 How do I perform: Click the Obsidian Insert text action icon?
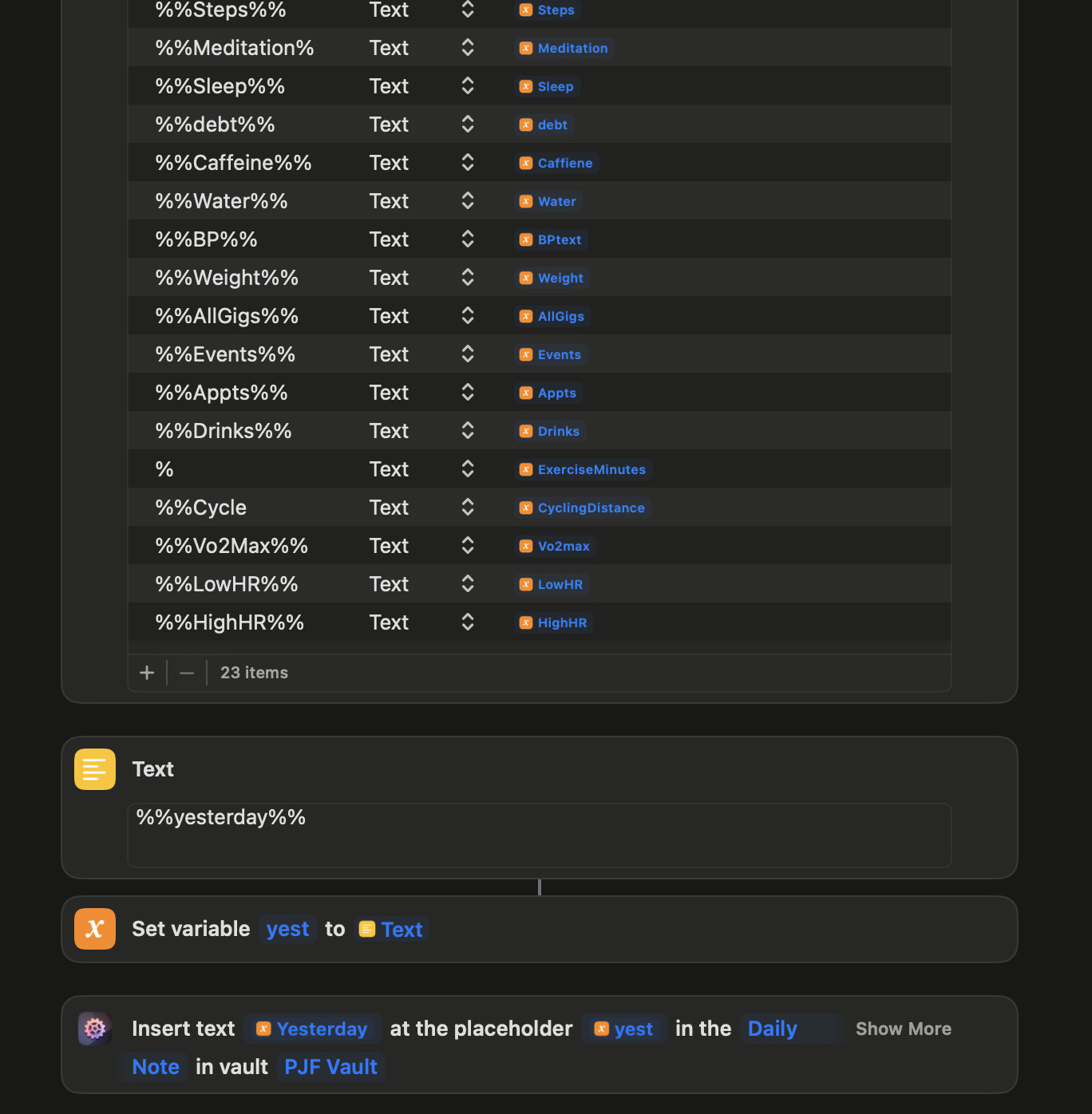(x=95, y=1029)
